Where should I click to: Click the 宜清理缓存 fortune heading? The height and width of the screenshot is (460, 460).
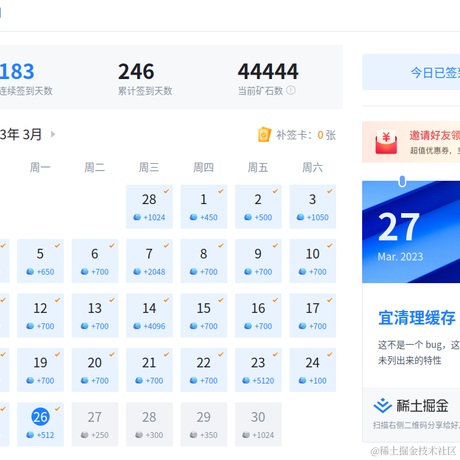click(x=417, y=318)
